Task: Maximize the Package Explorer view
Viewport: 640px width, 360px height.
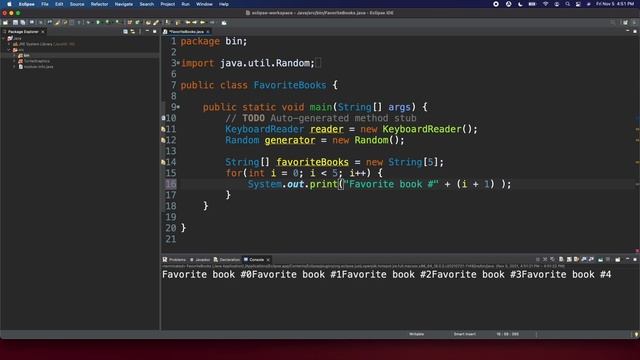Action: [x=155, y=31]
